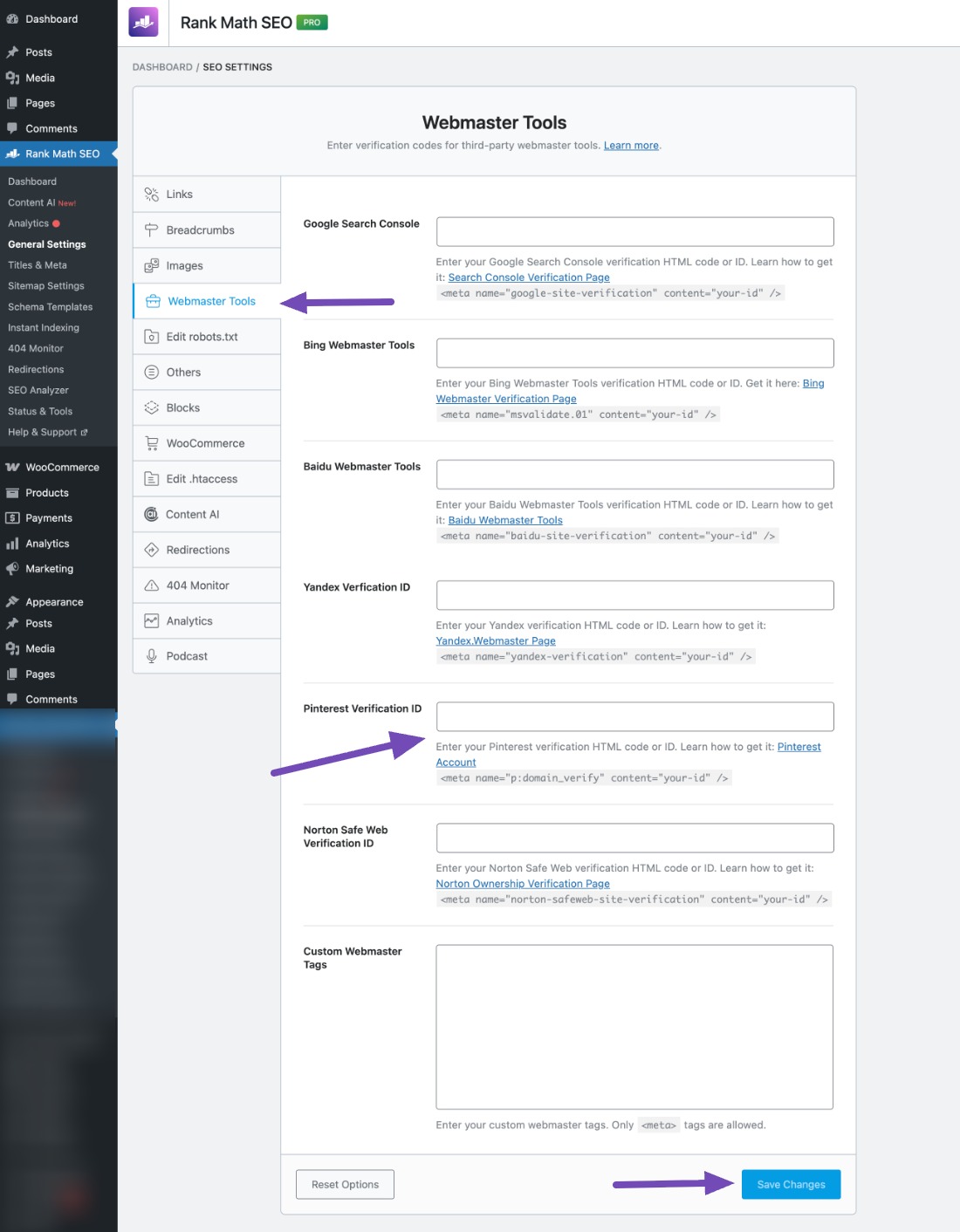
Task: Click the Rank Math SEO logo icon
Action: pos(142,21)
